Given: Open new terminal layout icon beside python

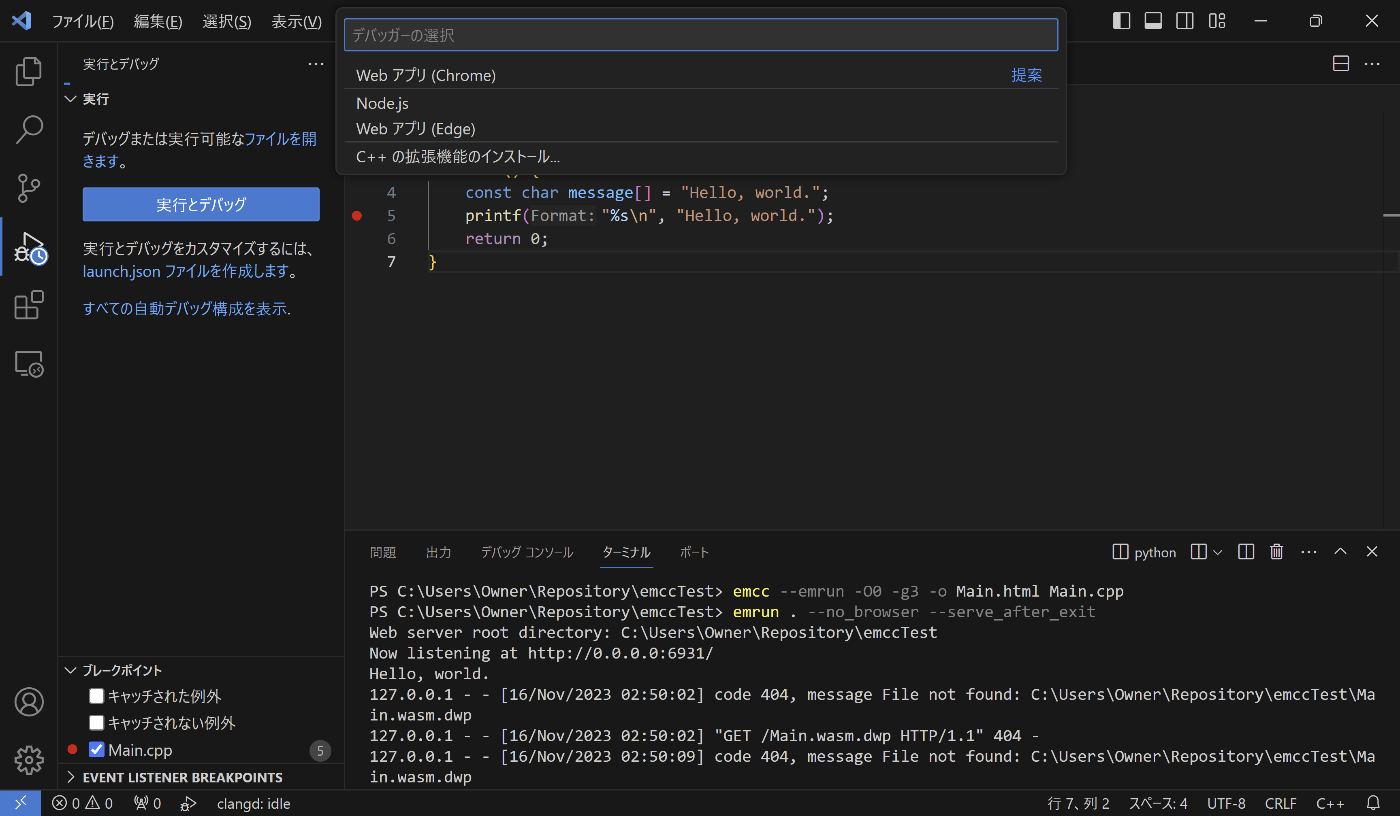Looking at the screenshot, I should pyautogui.click(x=1199, y=552).
